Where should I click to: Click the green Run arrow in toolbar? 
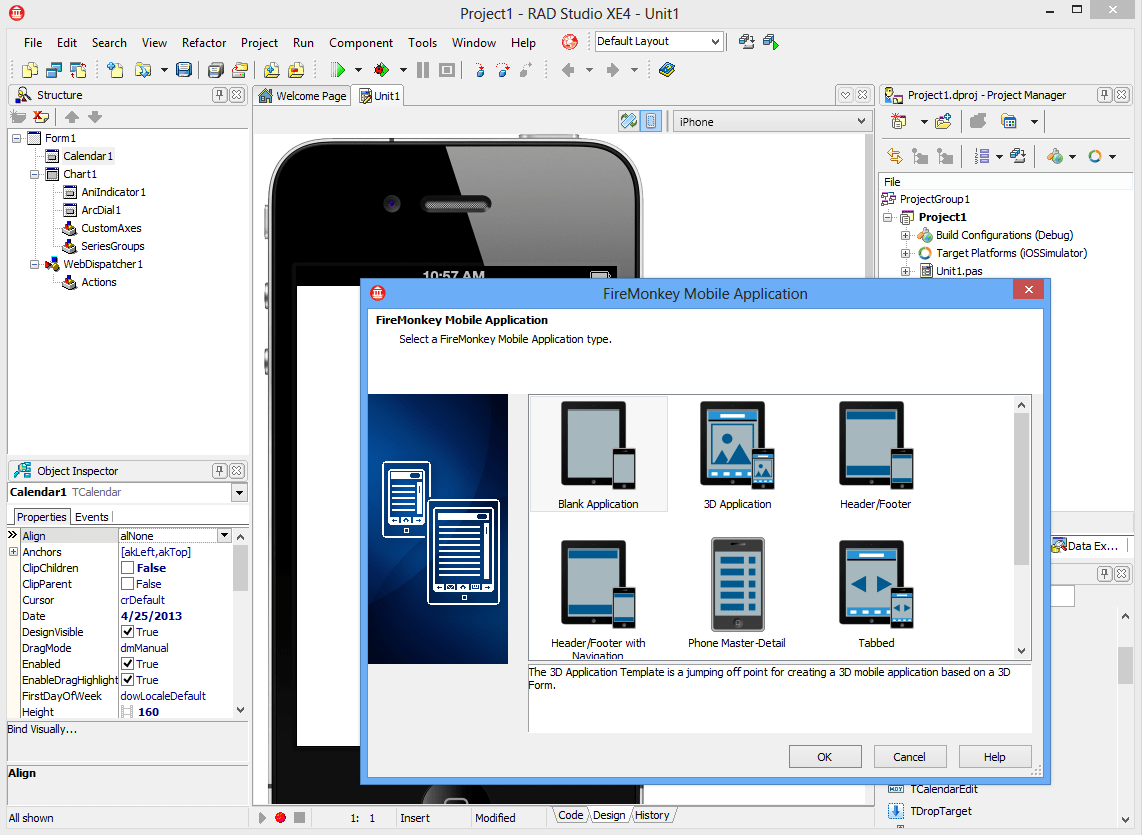pos(337,70)
